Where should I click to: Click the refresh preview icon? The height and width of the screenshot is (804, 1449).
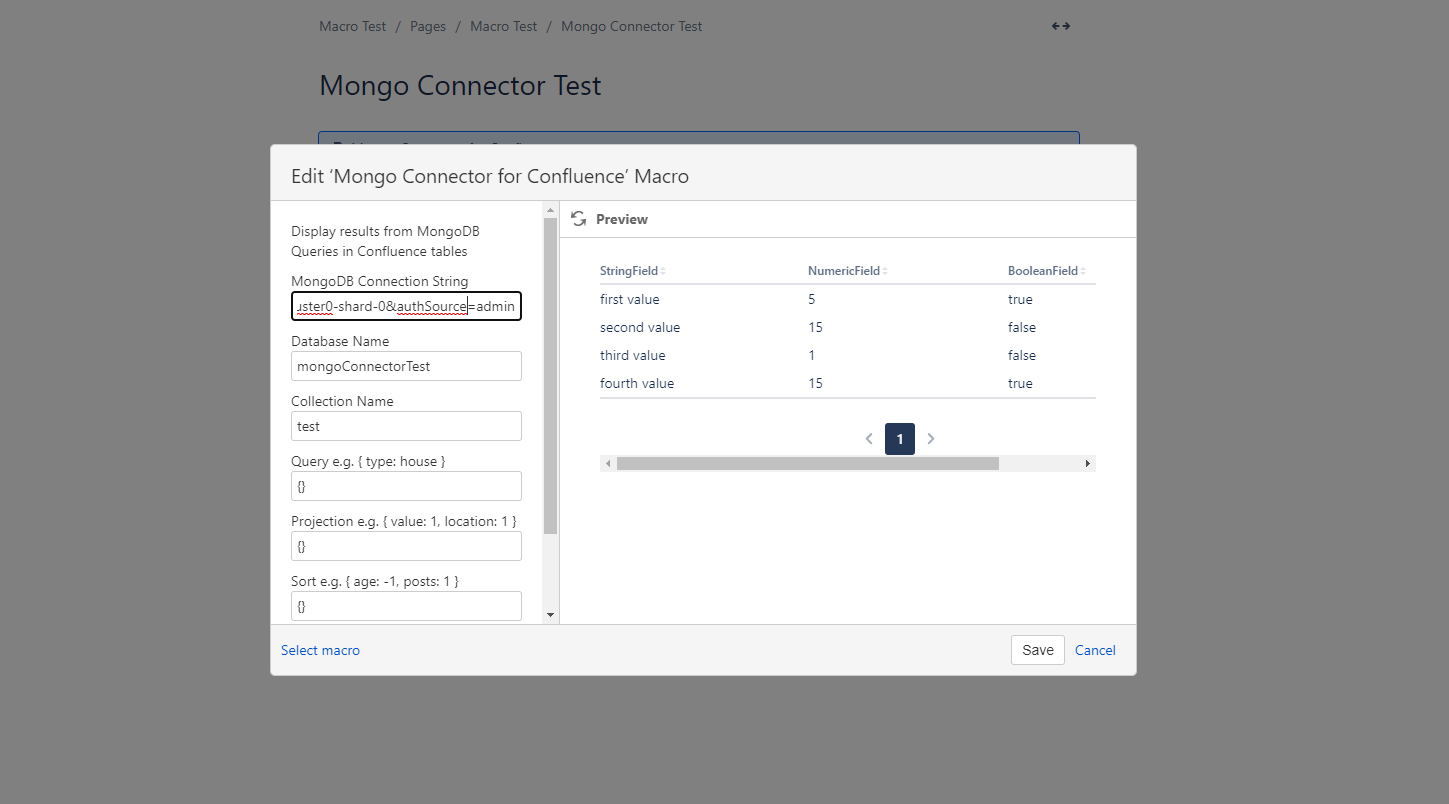[578, 219]
